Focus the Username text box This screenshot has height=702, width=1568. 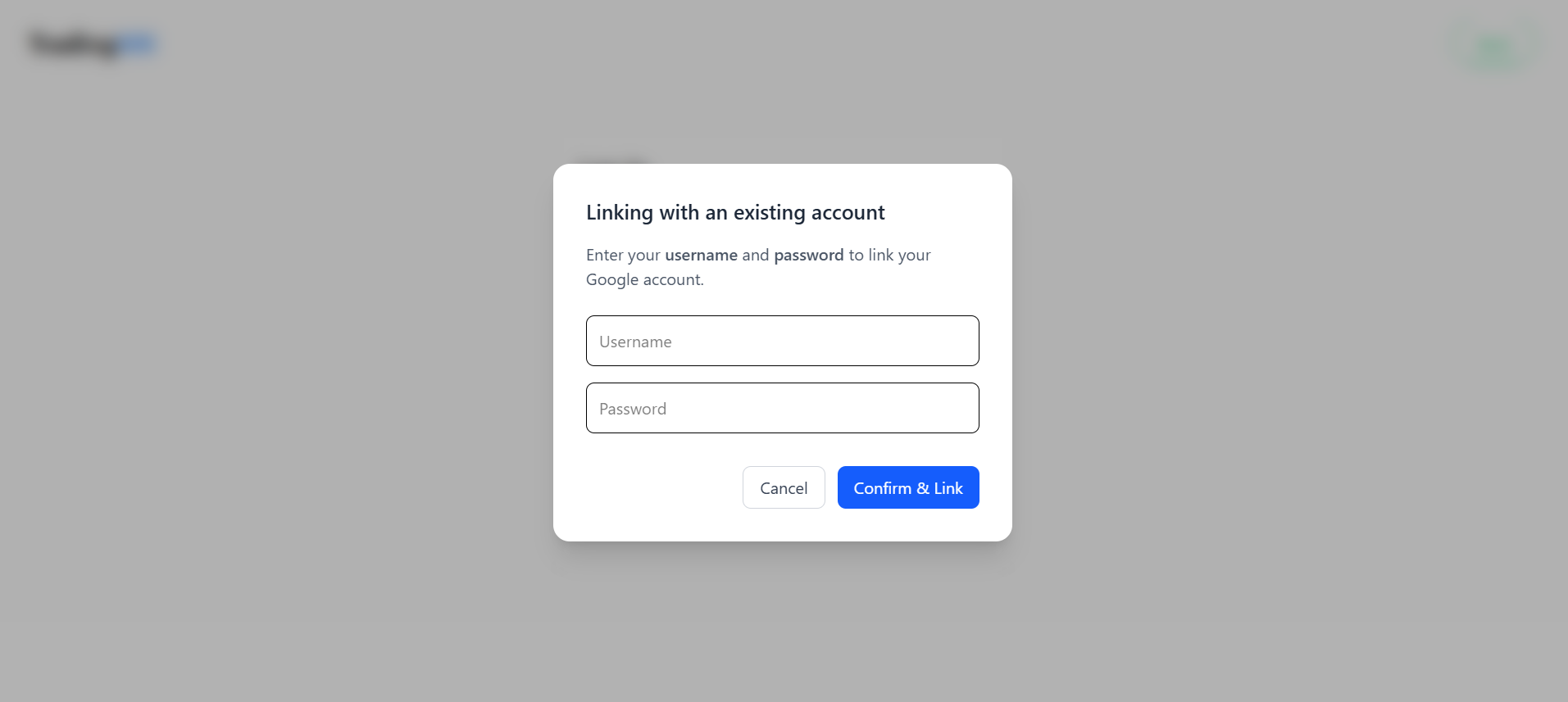782,341
